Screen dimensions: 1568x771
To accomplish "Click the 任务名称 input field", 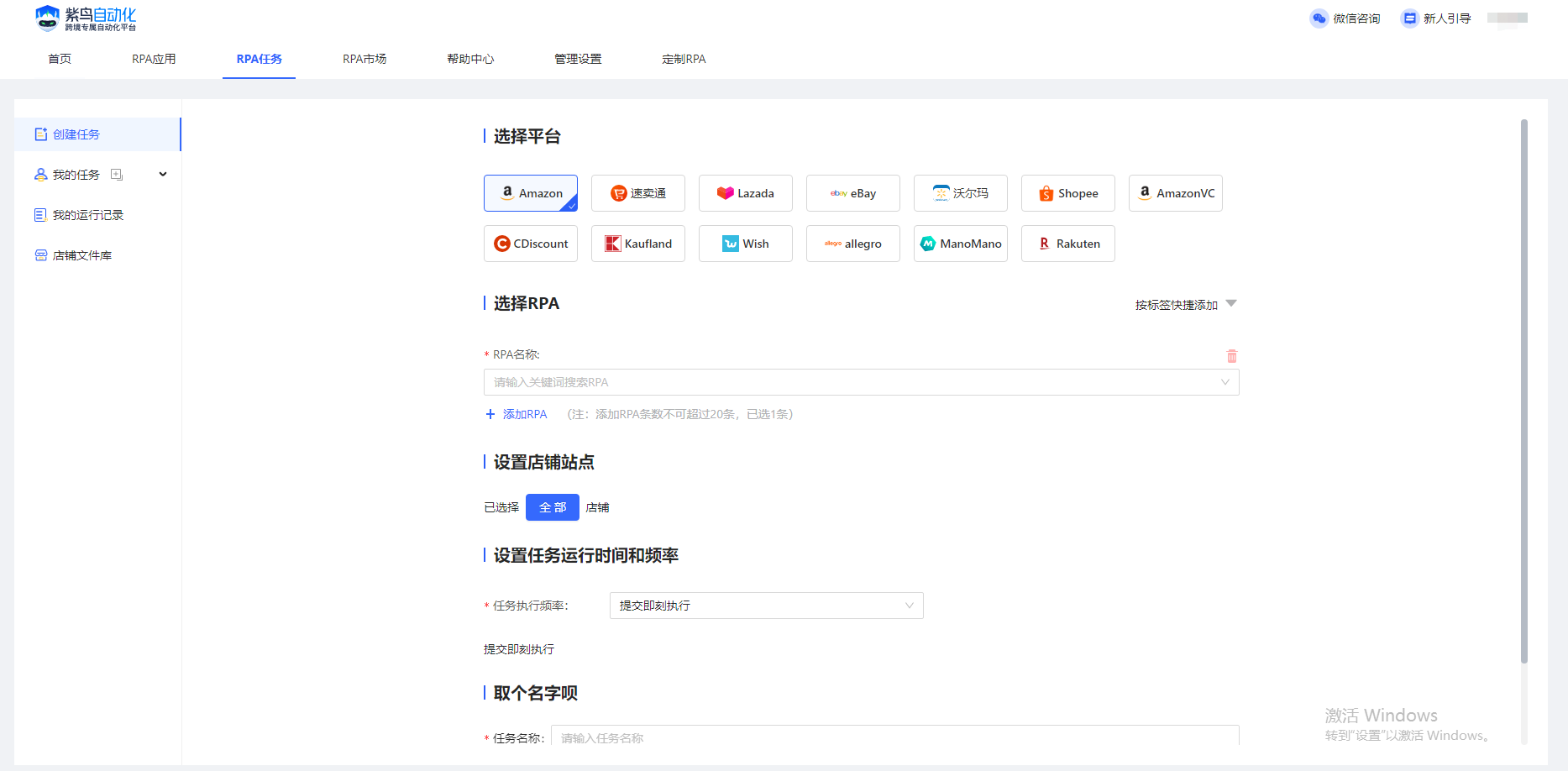I will pos(895,737).
